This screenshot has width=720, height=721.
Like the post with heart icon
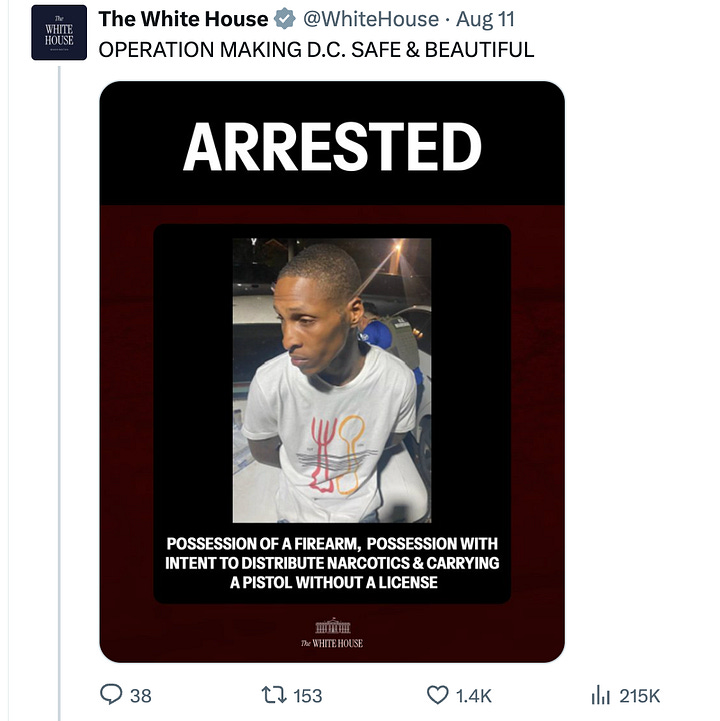click(438, 695)
